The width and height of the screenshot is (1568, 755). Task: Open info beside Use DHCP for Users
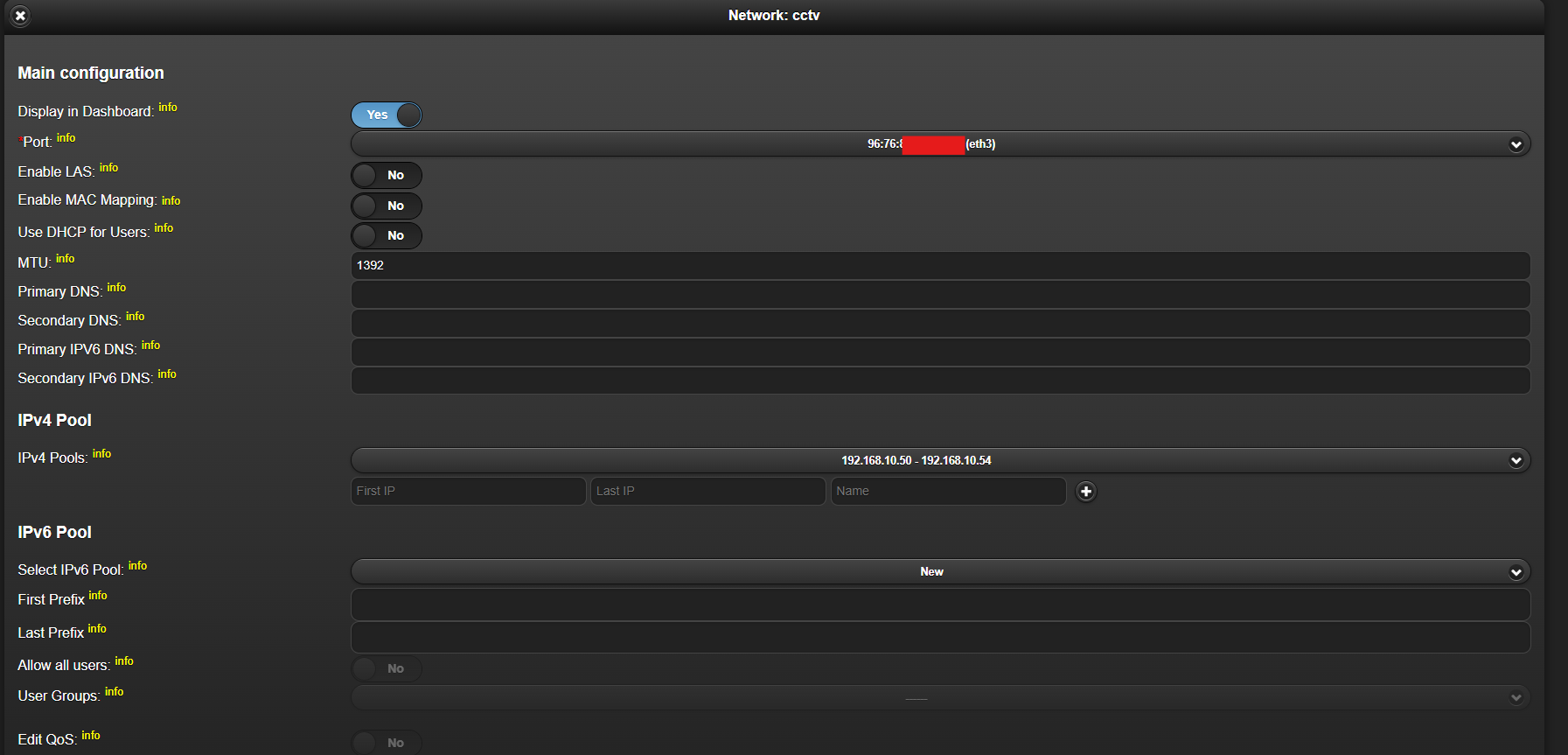164,228
